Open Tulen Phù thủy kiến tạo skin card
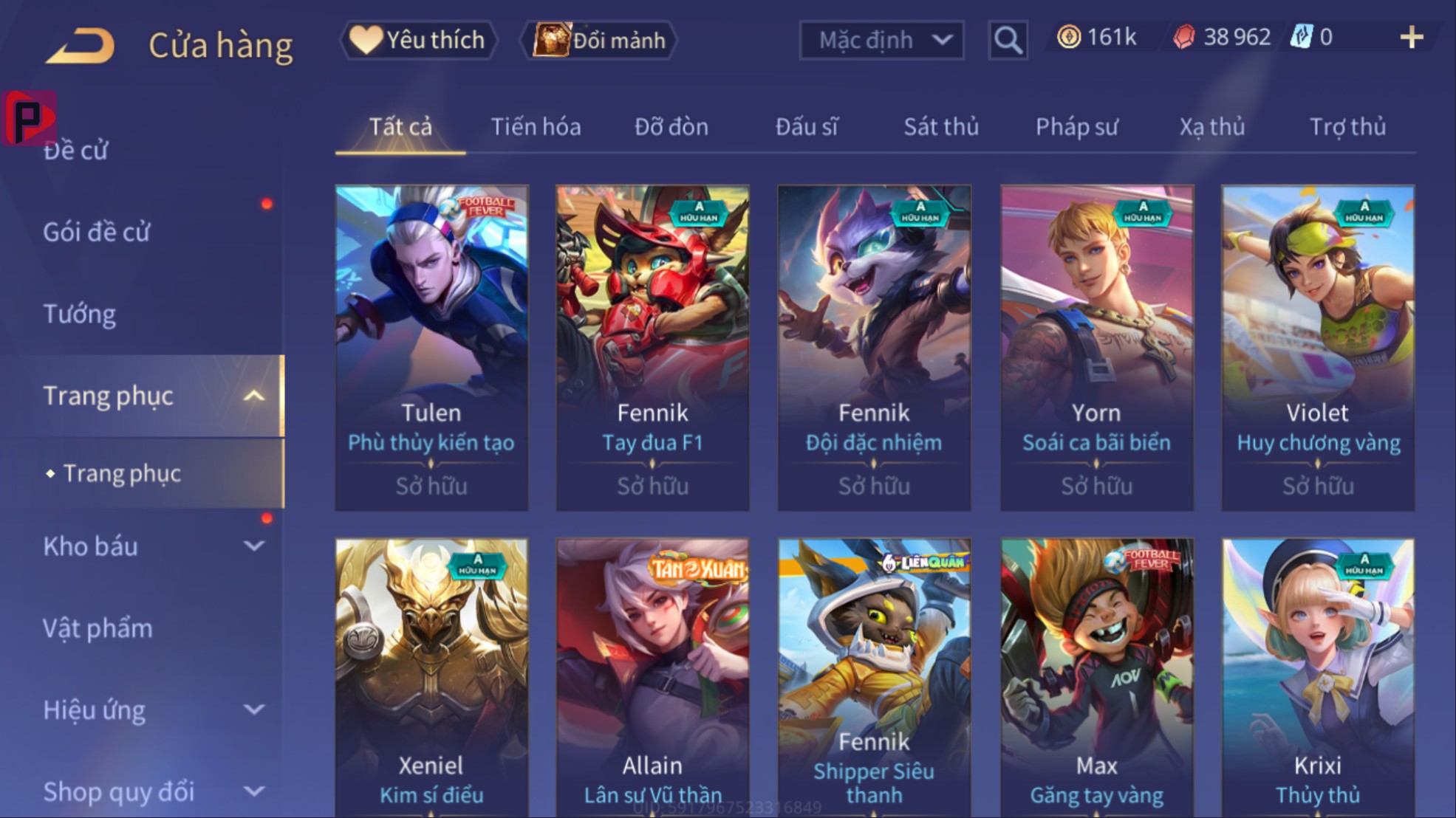This screenshot has width=1456, height=818. click(x=431, y=348)
